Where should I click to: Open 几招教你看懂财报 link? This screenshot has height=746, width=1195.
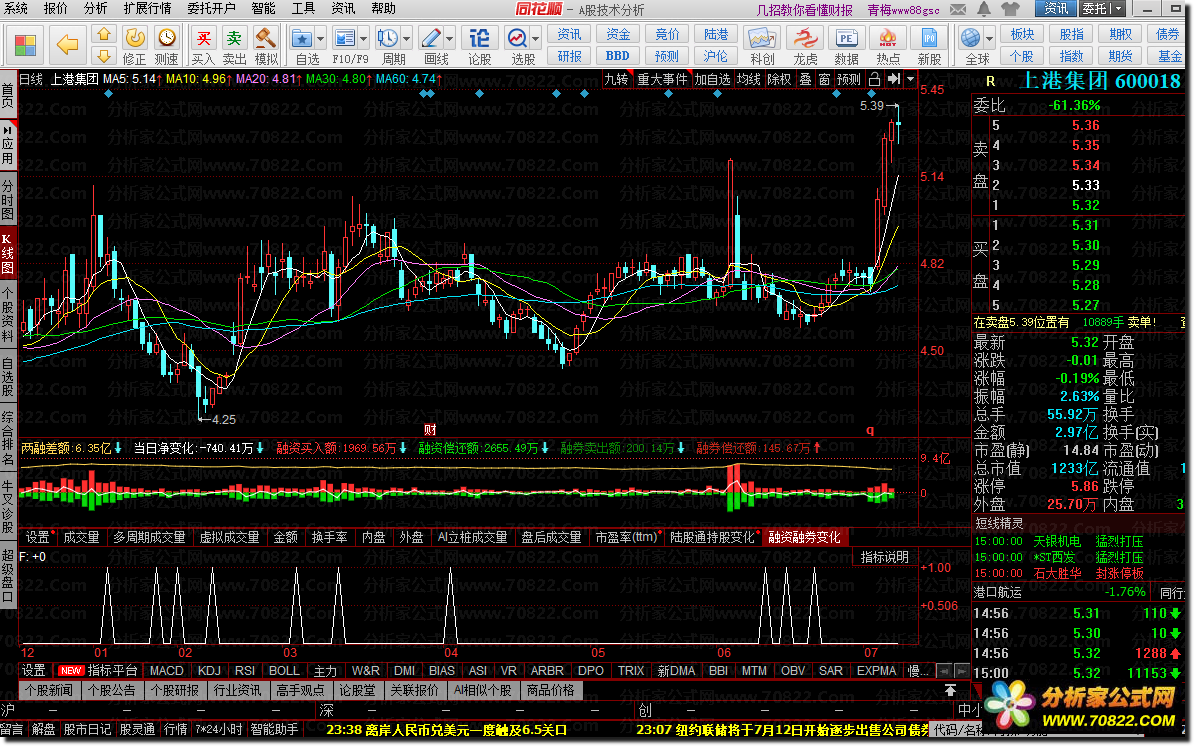[805, 10]
